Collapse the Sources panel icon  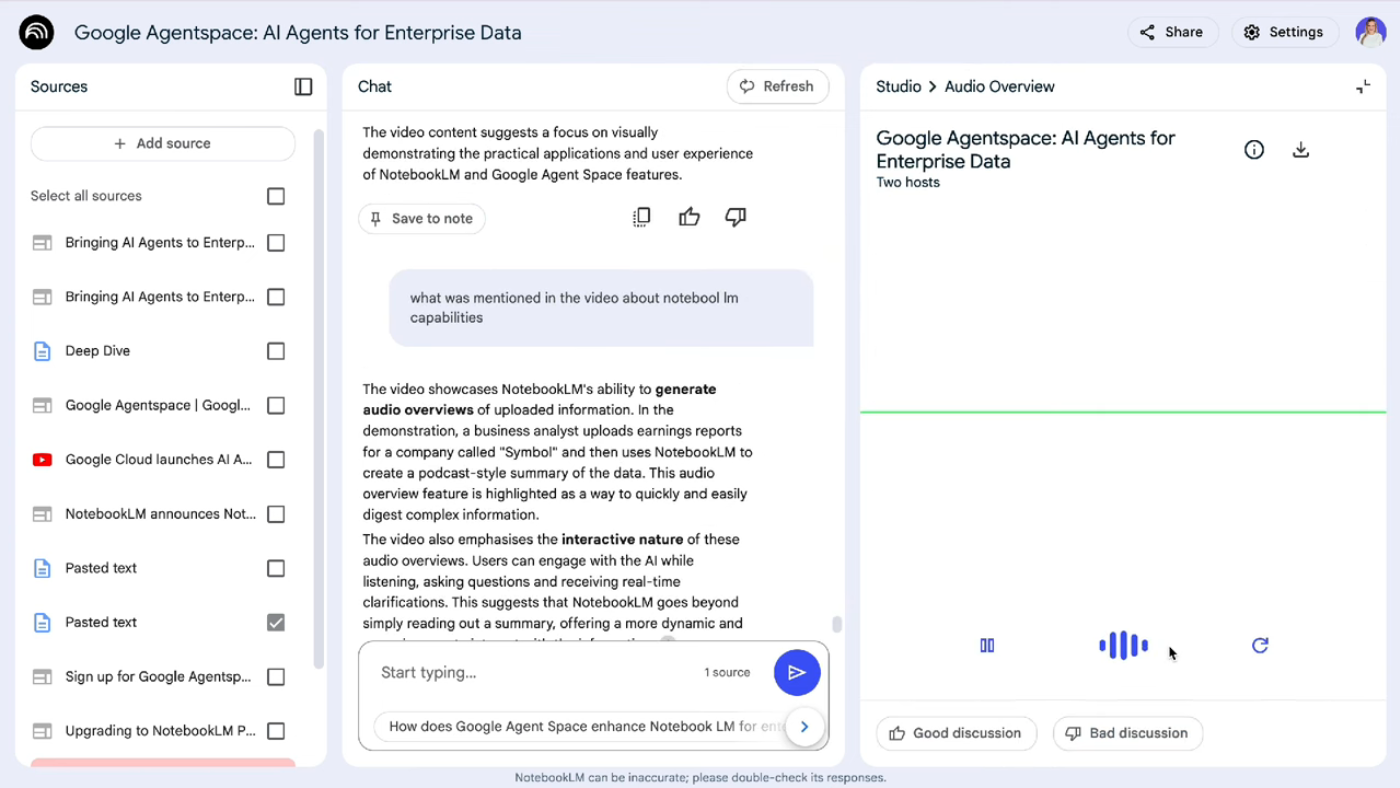[x=303, y=87]
